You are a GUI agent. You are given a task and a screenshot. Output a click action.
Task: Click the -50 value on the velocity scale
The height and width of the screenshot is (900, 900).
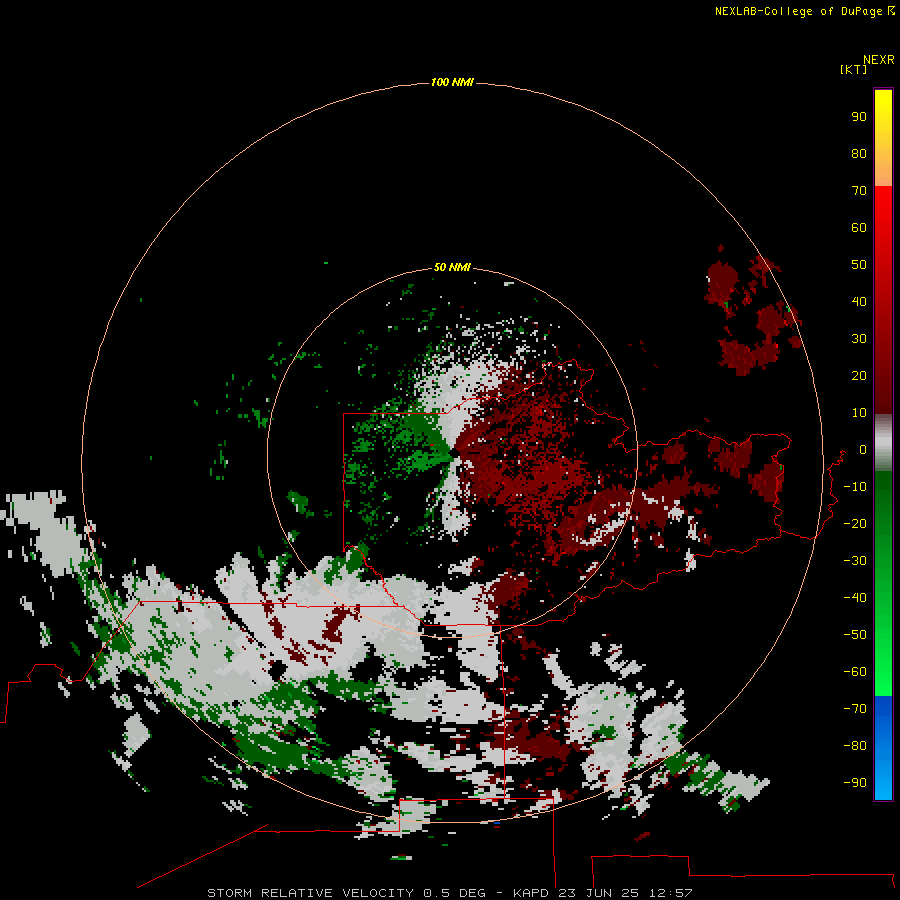click(855, 635)
